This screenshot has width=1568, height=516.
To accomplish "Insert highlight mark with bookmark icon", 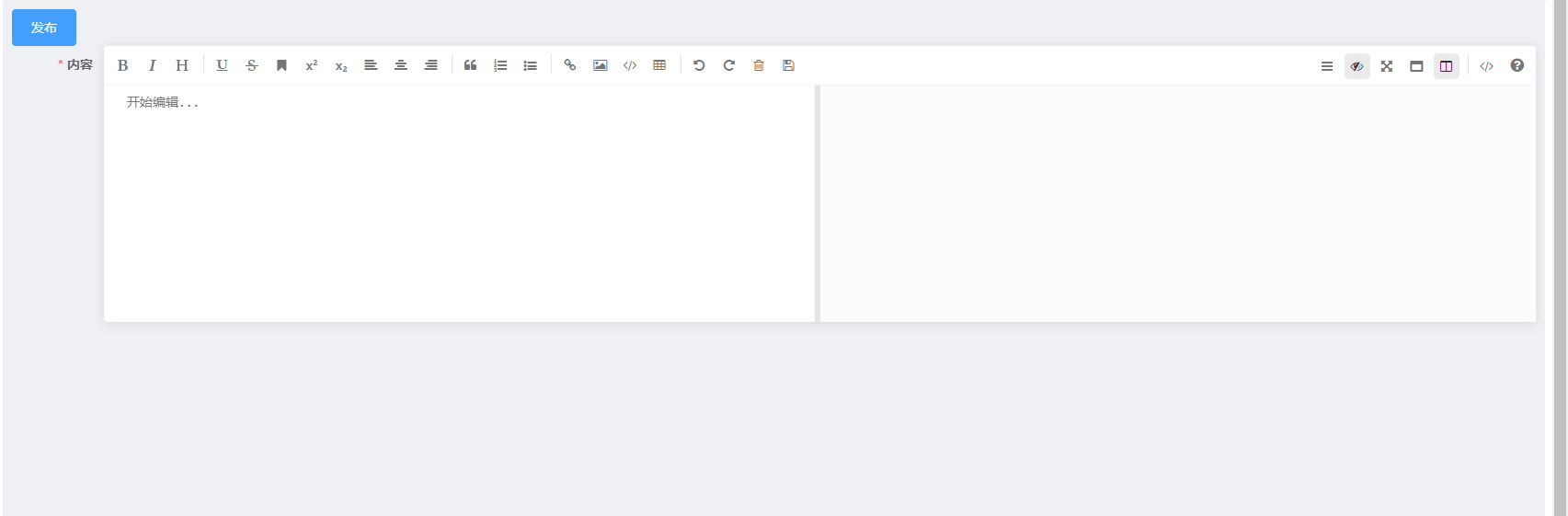I will [281, 65].
